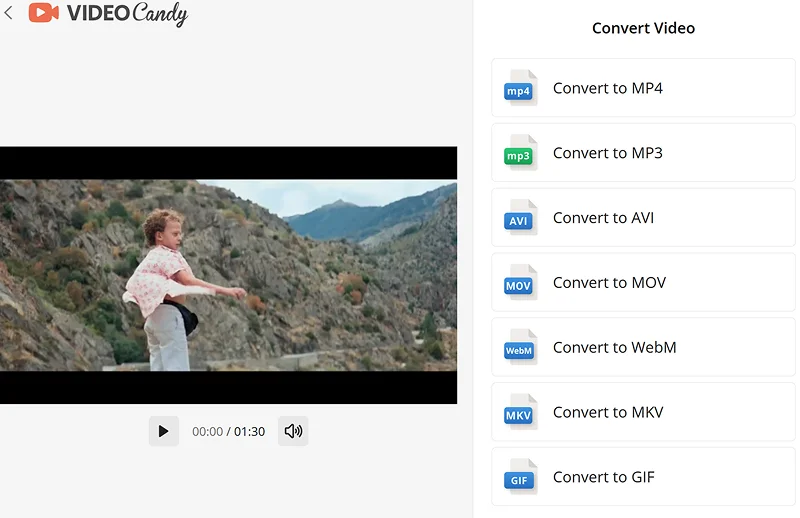Mute the video using the speaker icon
The image size is (800, 518).
[x=293, y=431]
